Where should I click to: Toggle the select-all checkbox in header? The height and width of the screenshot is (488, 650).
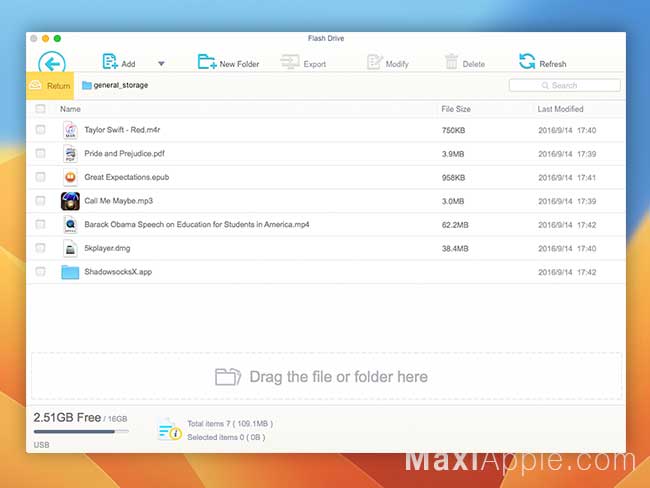click(40, 109)
